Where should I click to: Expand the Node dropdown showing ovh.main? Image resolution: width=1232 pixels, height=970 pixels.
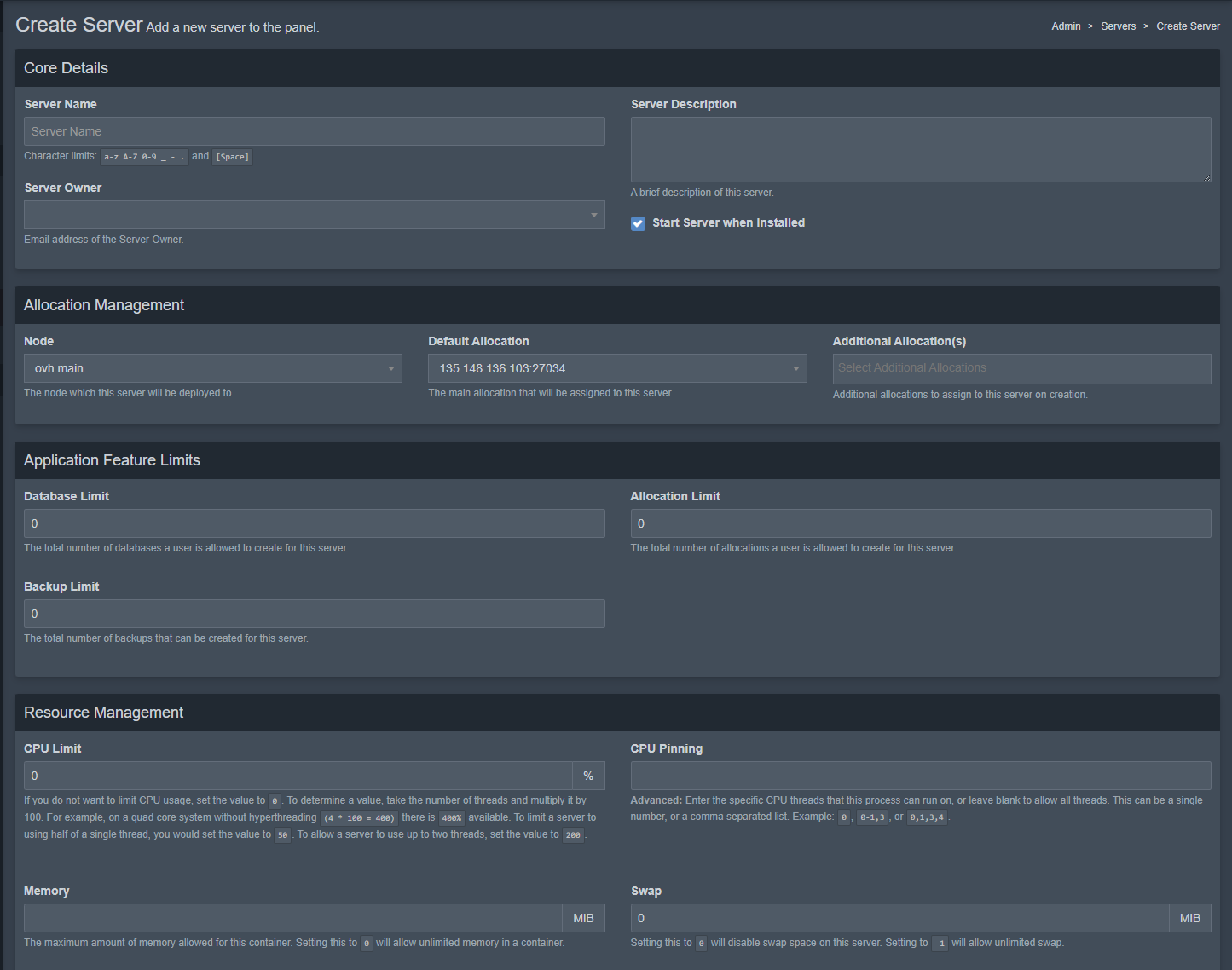(x=212, y=368)
